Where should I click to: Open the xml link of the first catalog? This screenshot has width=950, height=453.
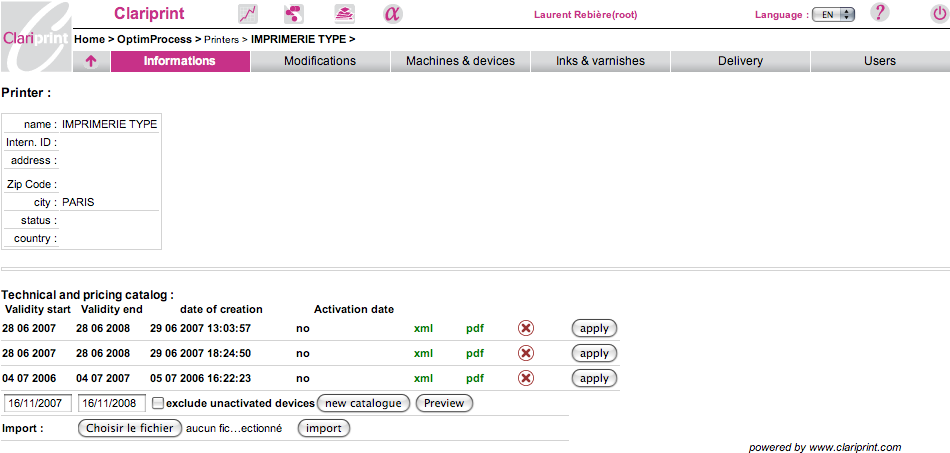coord(423,328)
